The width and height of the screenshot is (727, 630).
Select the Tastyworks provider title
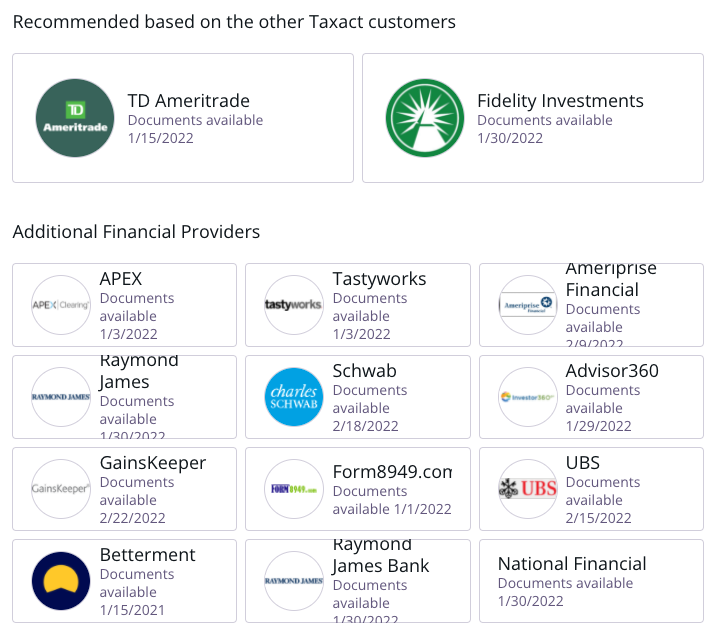pos(379,279)
